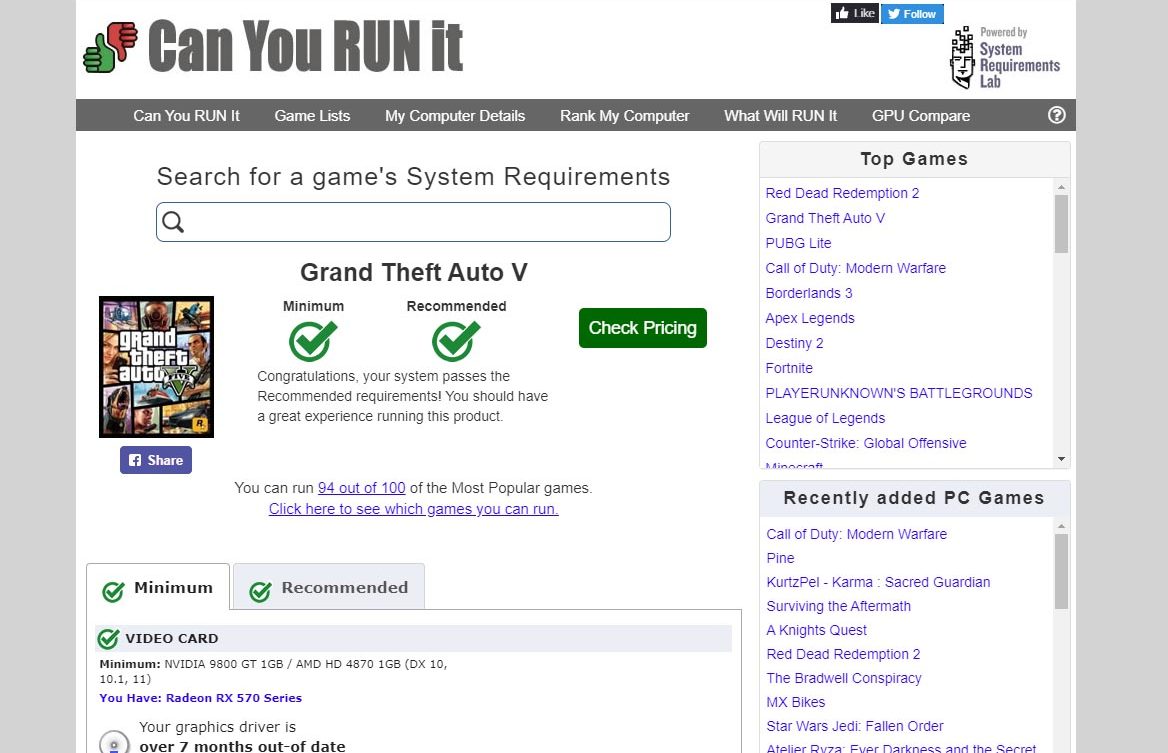The height and width of the screenshot is (753, 1168).
Task: Click the Facebook Like button
Action: click(855, 13)
